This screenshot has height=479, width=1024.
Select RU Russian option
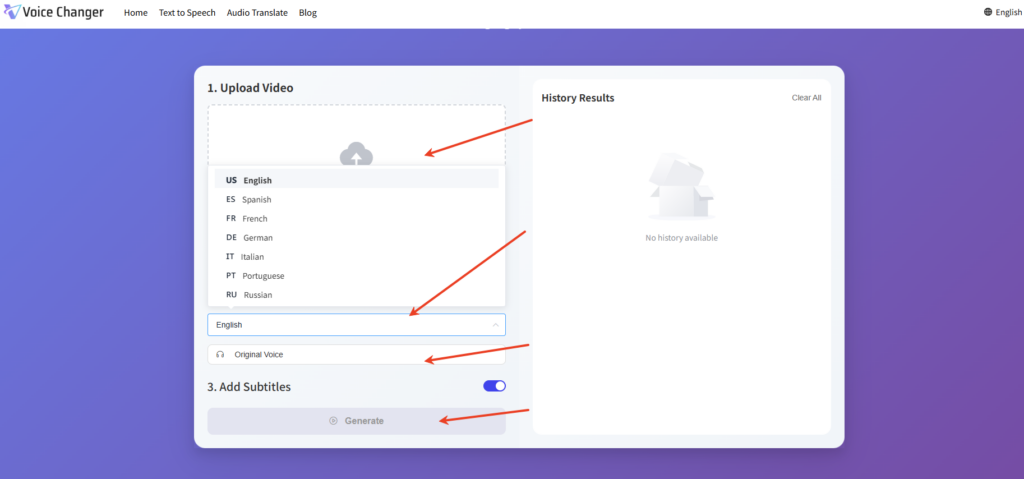pyautogui.click(x=357, y=295)
